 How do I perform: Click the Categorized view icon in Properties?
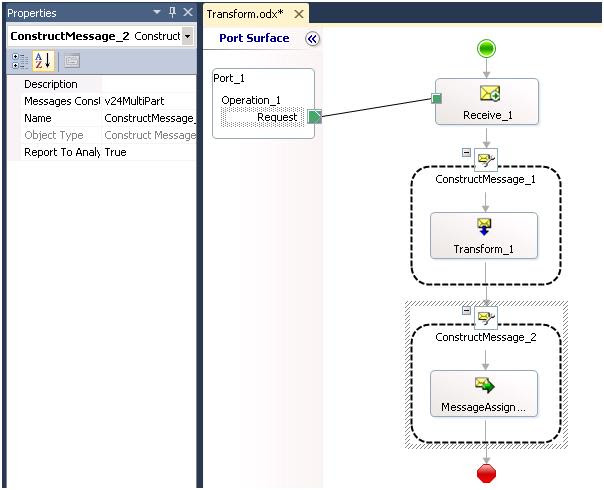[20, 61]
